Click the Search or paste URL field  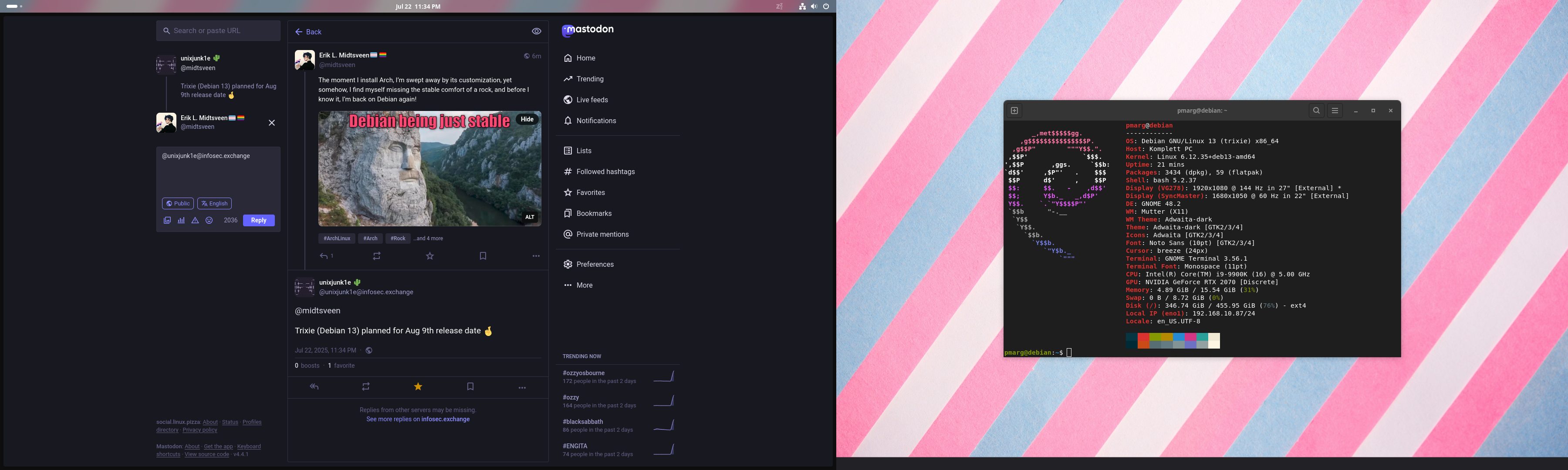(218, 30)
